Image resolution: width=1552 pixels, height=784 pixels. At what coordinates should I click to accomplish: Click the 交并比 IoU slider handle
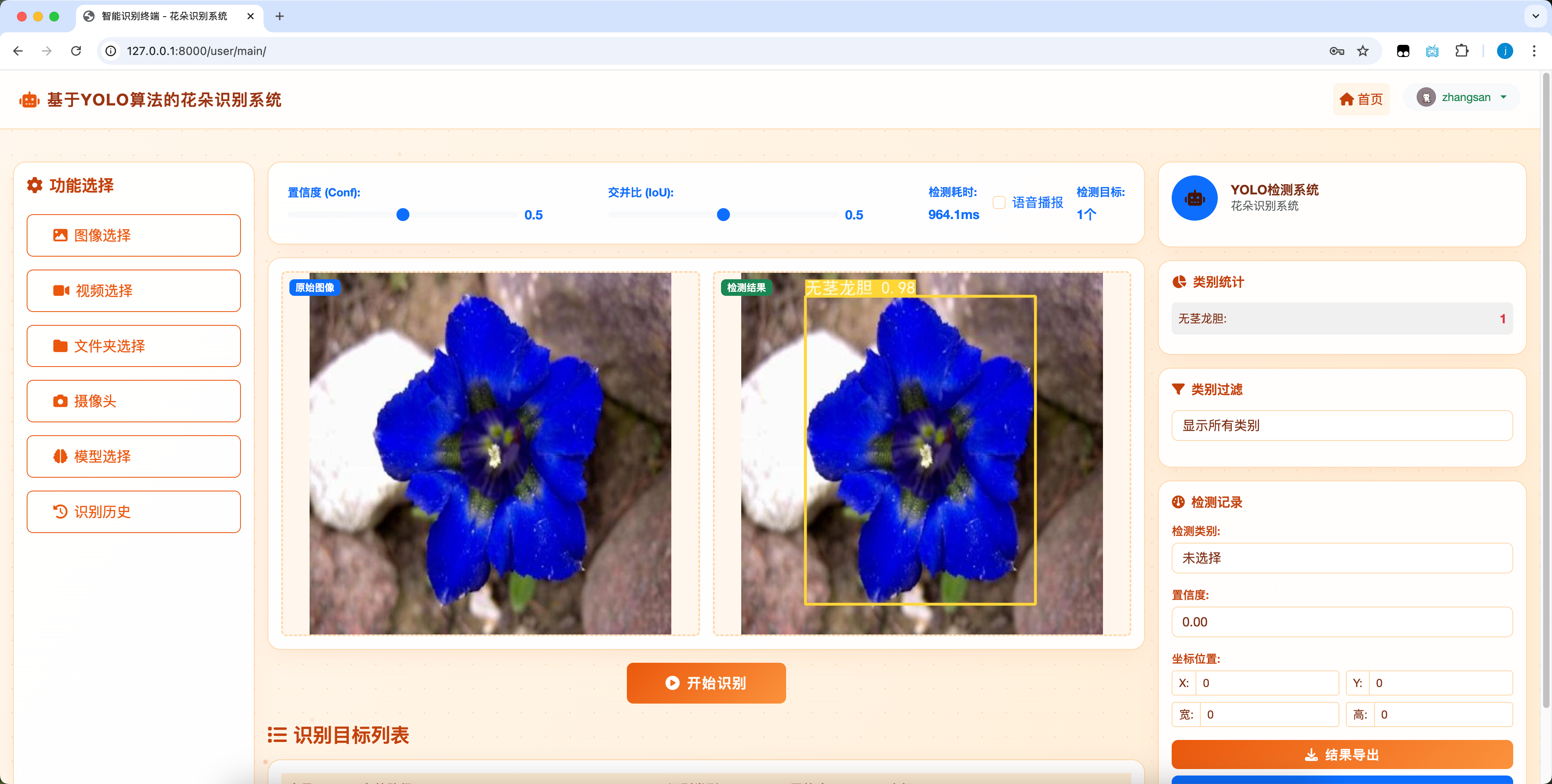point(723,215)
